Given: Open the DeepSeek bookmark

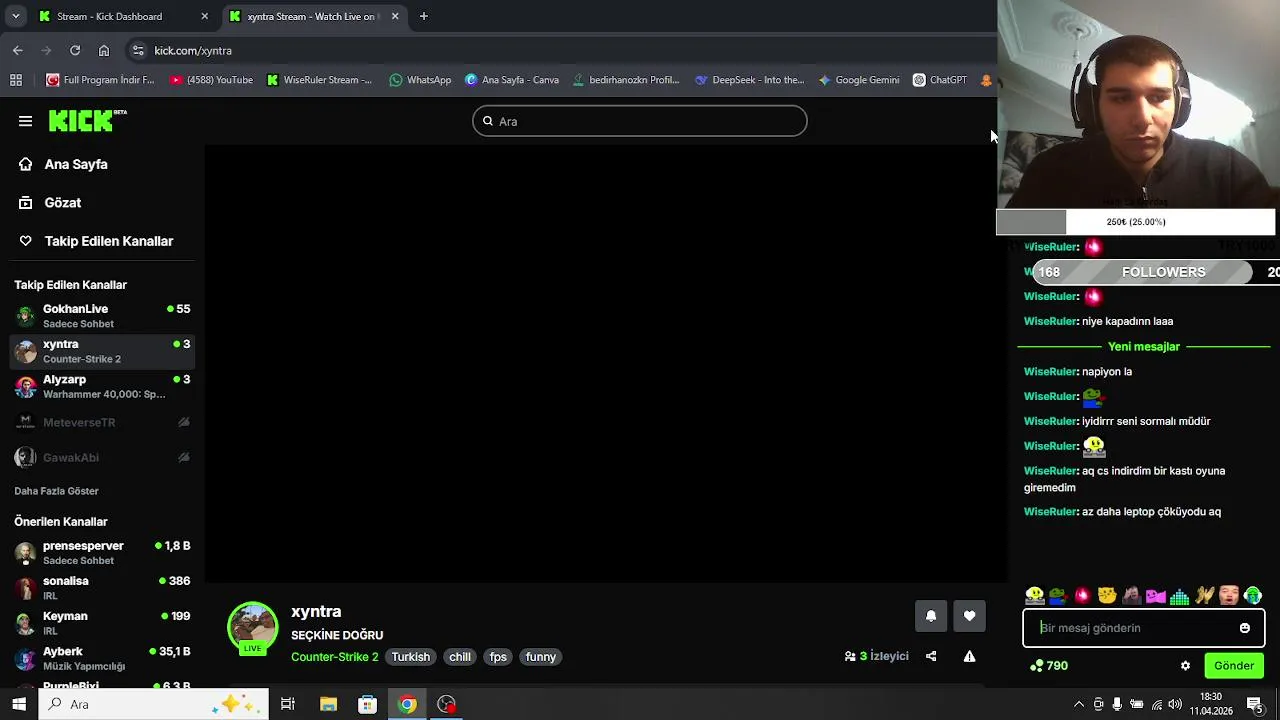Looking at the screenshot, I should point(749,80).
